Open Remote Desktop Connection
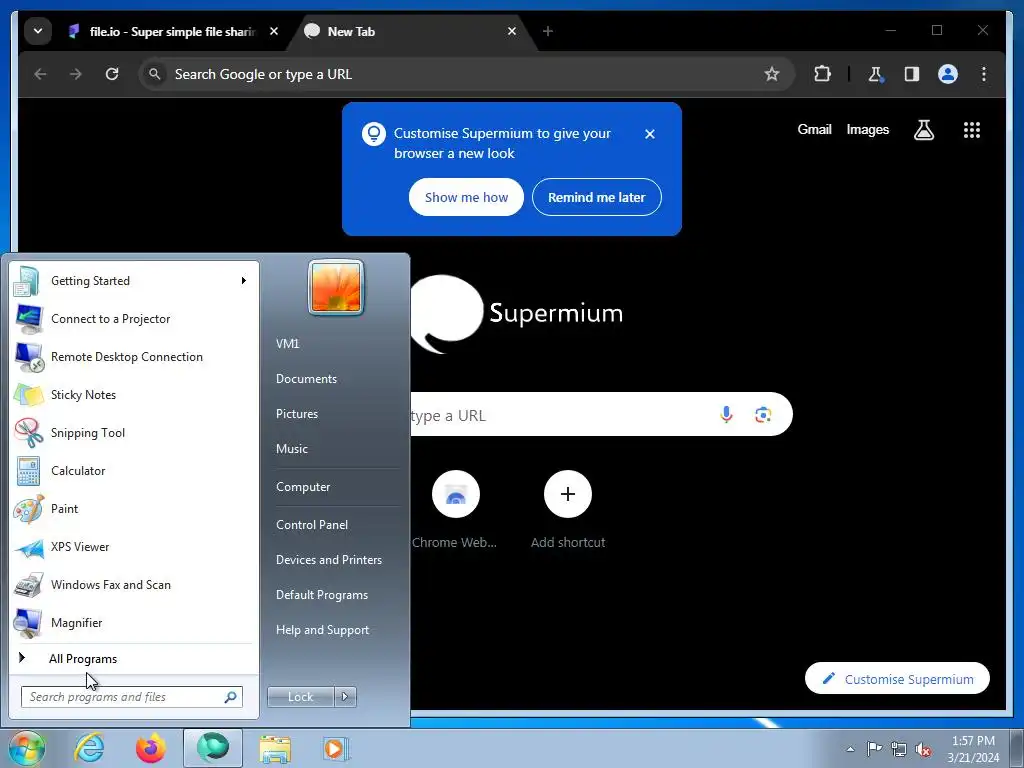The width and height of the screenshot is (1024, 768). click(x=133, y=357)
